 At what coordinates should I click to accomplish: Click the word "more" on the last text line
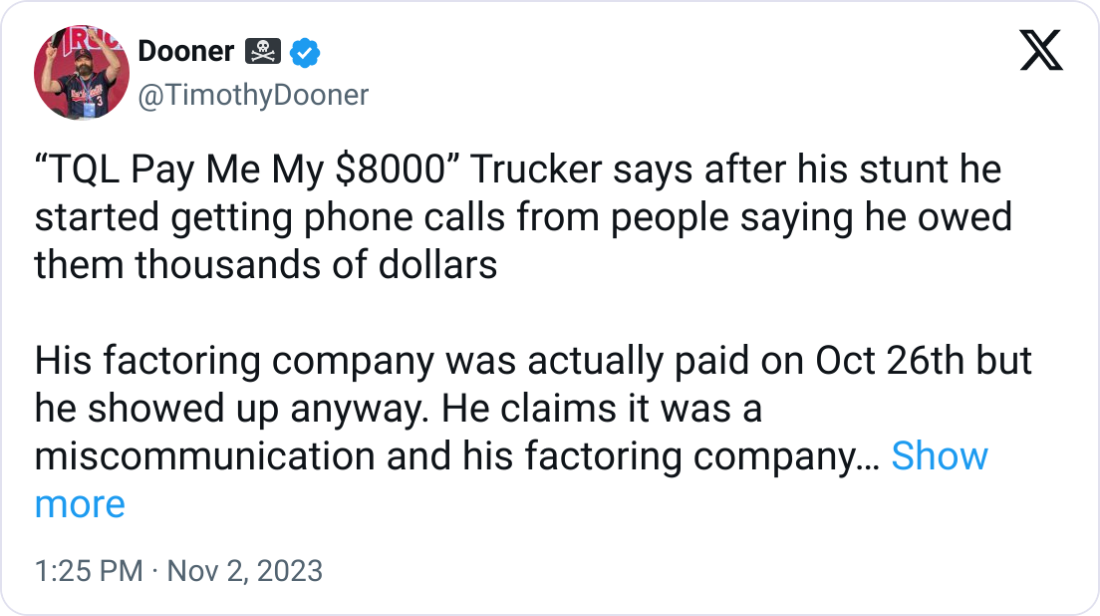coord(80,504)
